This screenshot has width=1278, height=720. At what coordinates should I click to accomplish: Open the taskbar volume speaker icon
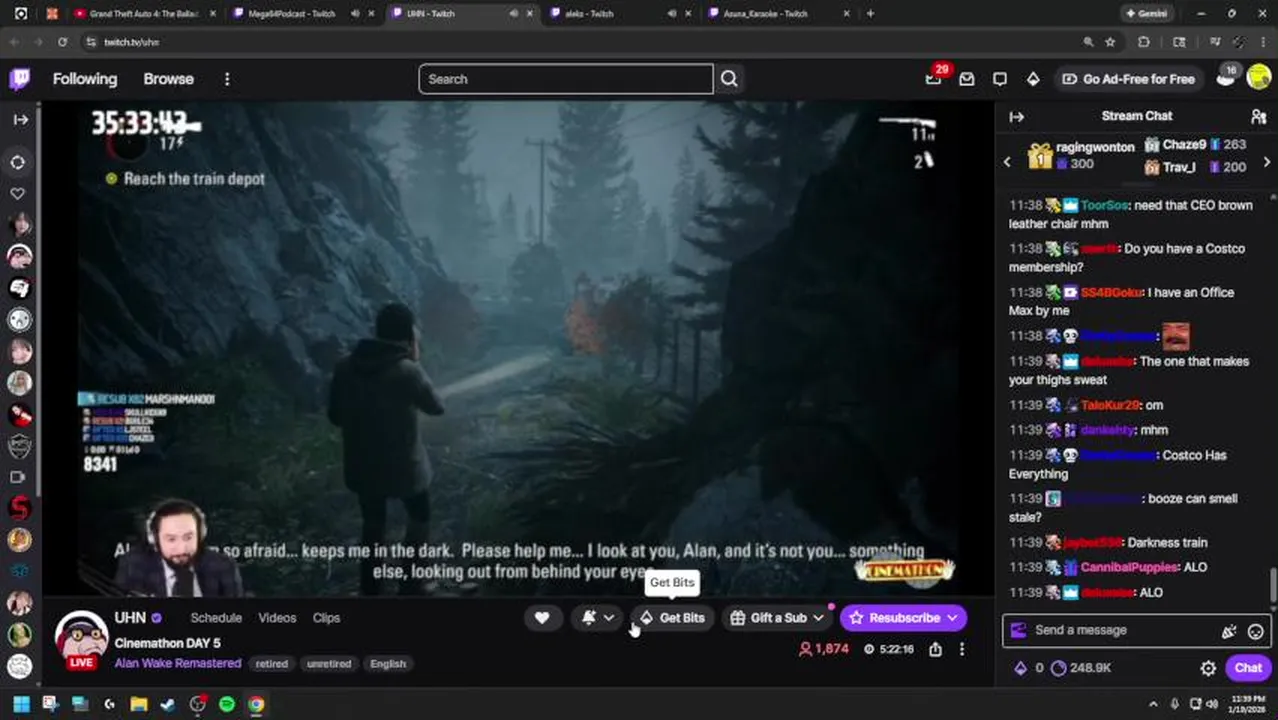pos(1213,704)
